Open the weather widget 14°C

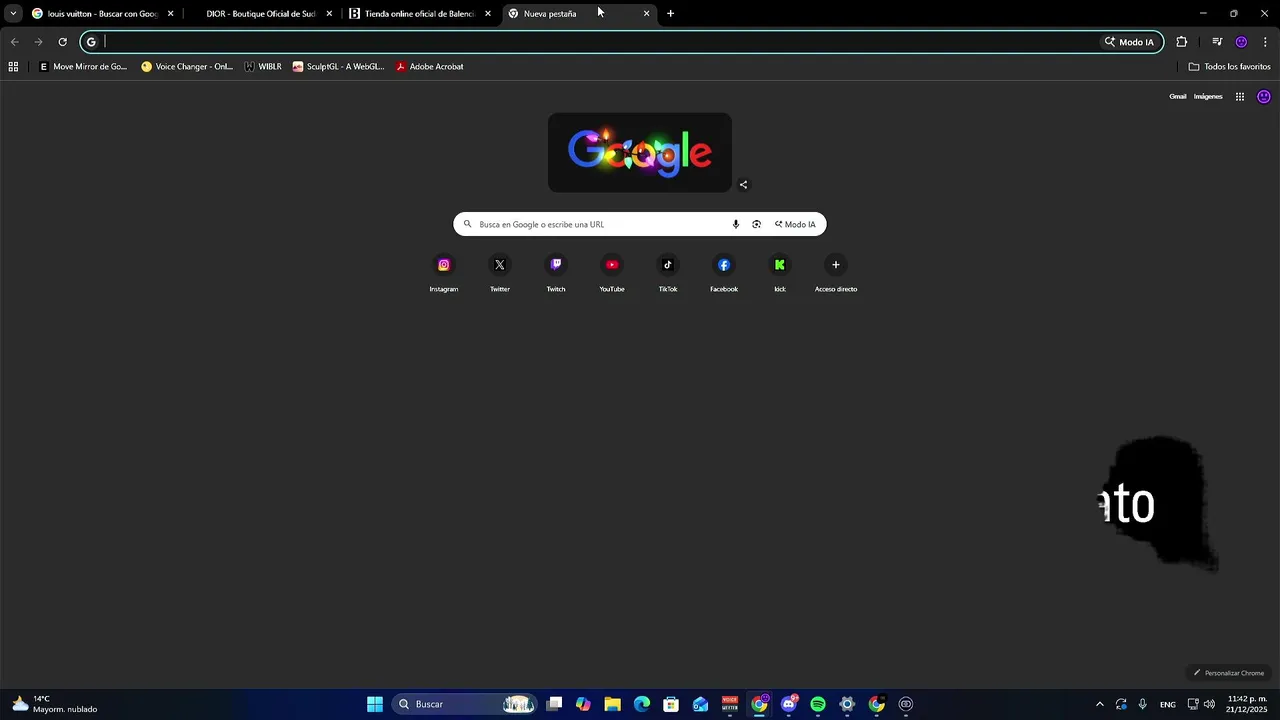55,704
